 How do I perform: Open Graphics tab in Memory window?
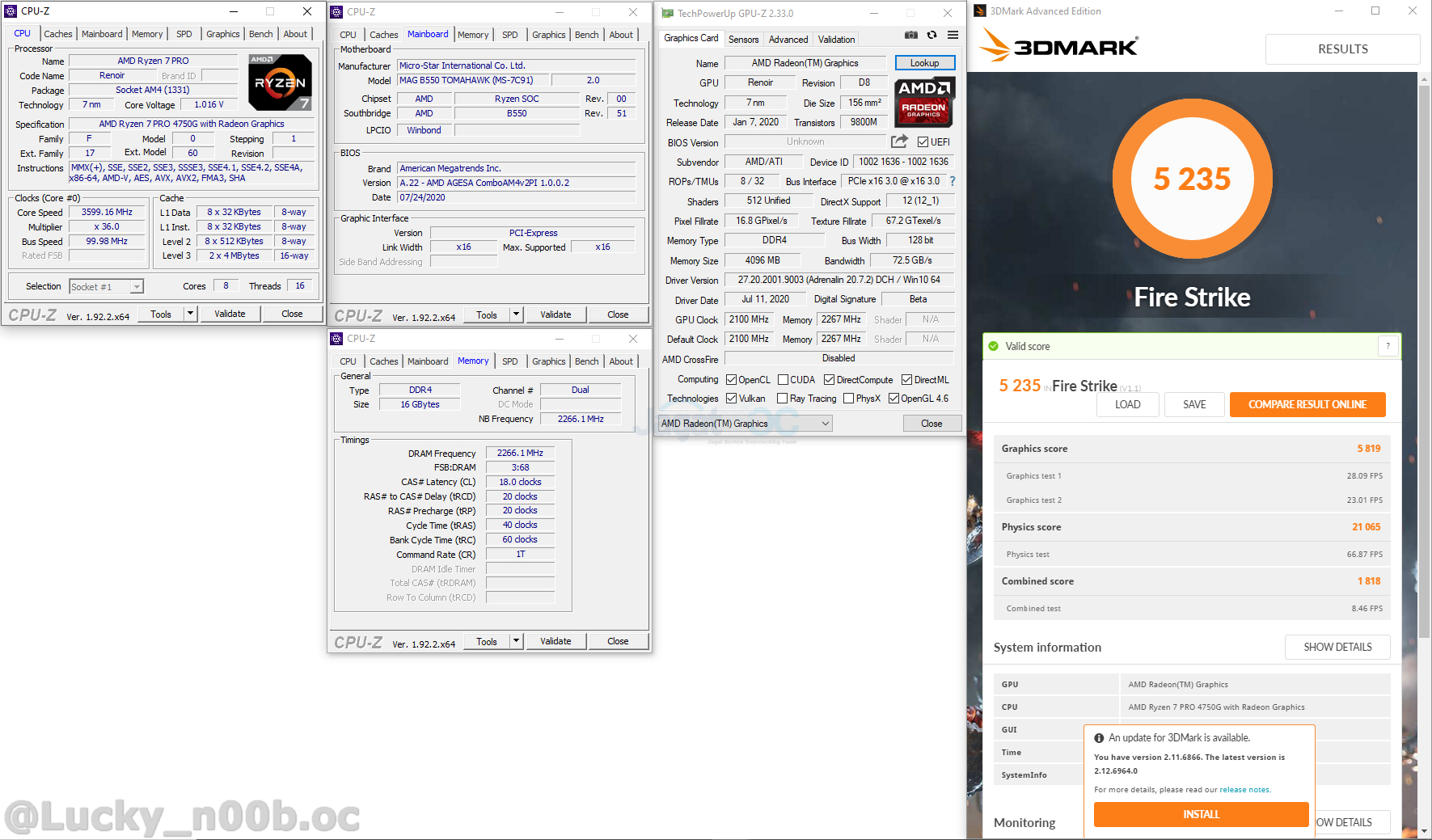pyautogui.click(x=549, y=361)
